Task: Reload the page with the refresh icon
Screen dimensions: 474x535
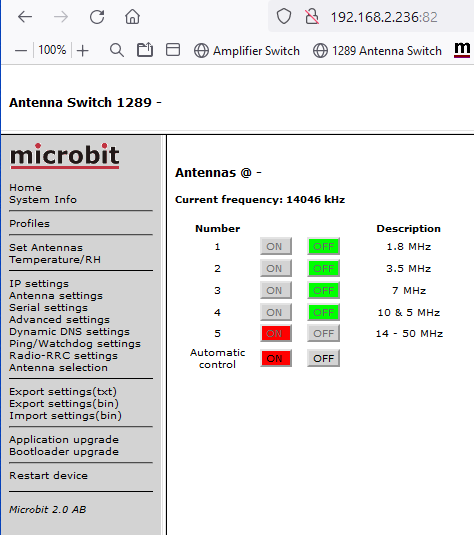Action: [x=97, y=16]
